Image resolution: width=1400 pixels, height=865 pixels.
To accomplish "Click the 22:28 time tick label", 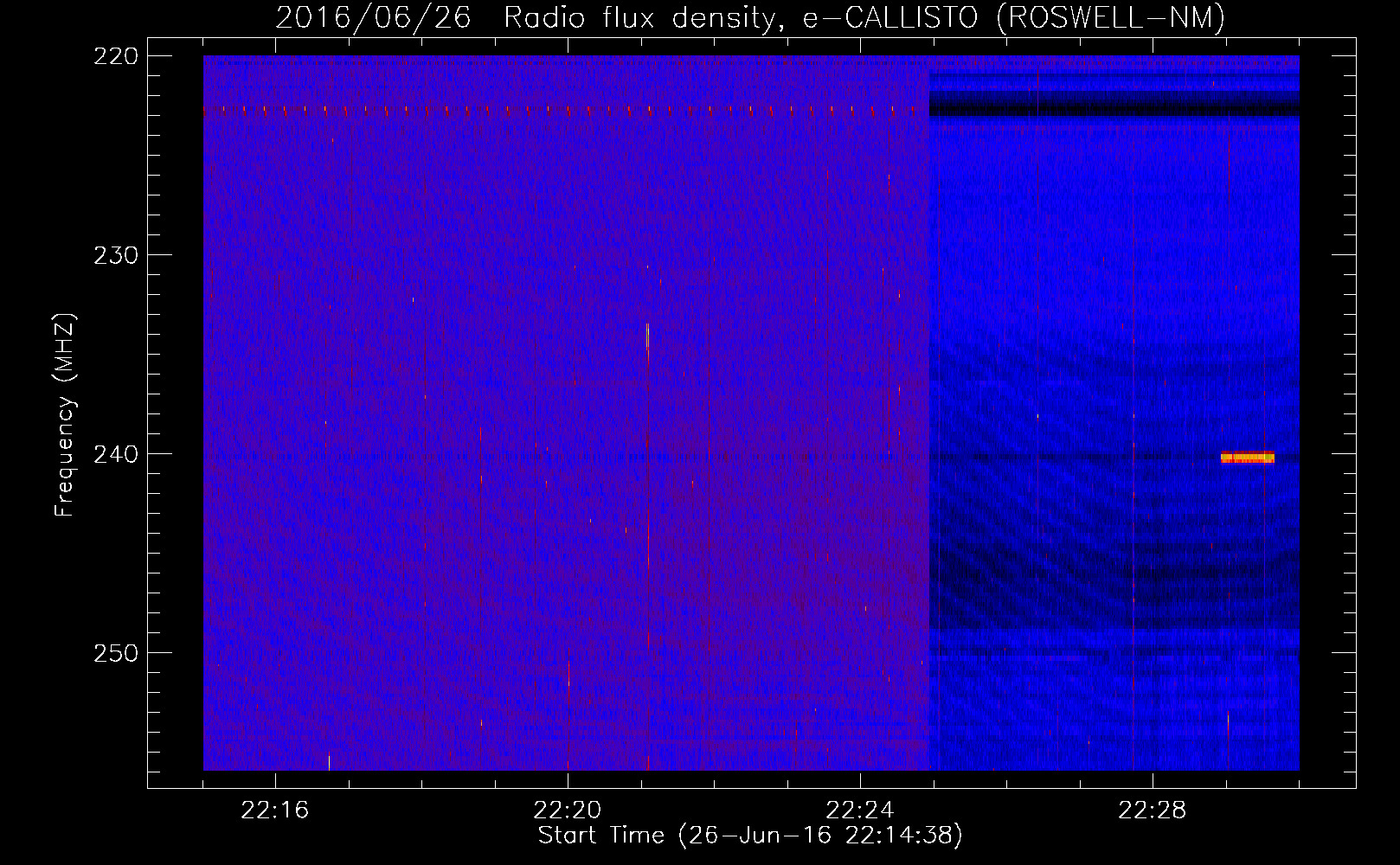I will click(1153, 811).
